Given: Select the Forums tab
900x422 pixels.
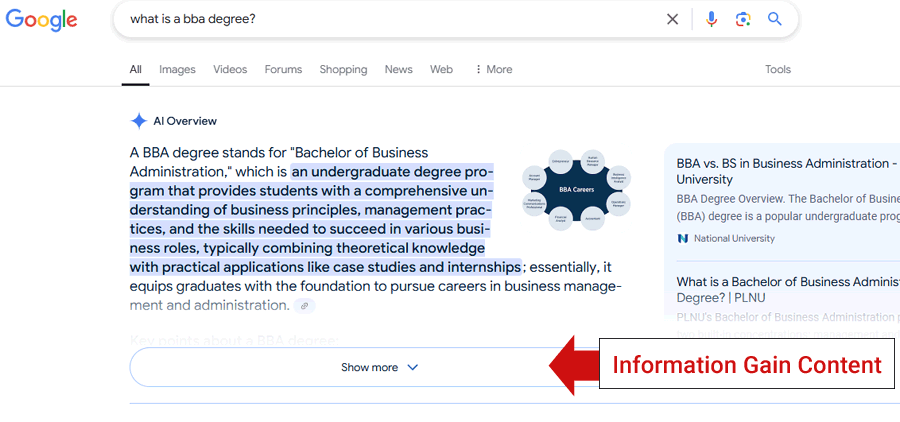Looking at the screenshot, I should (283, 69).
